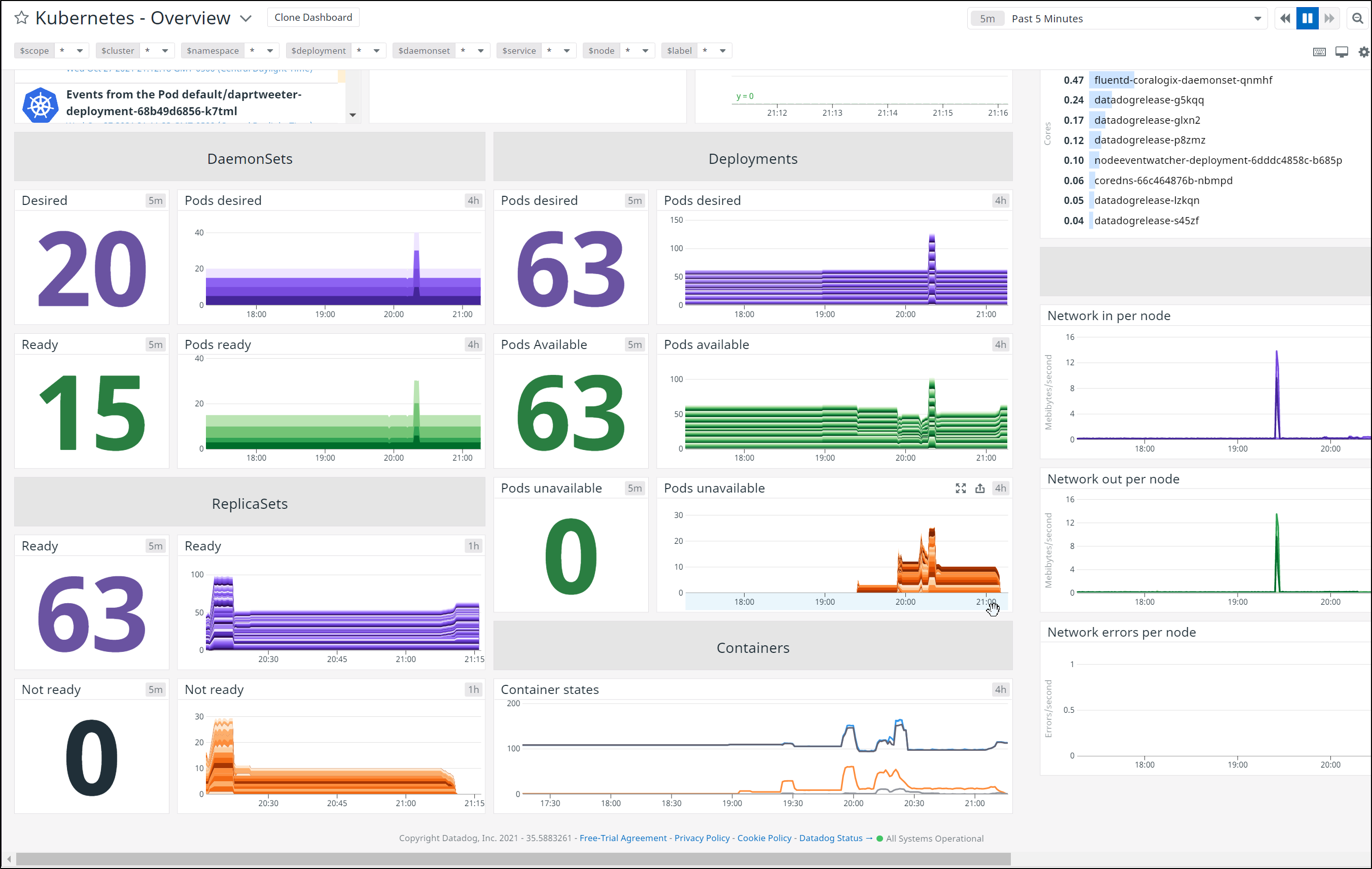Open the dashboard title dropdown chevron
The height and width of the screenshot is (869, 1372).
(245, 18)
